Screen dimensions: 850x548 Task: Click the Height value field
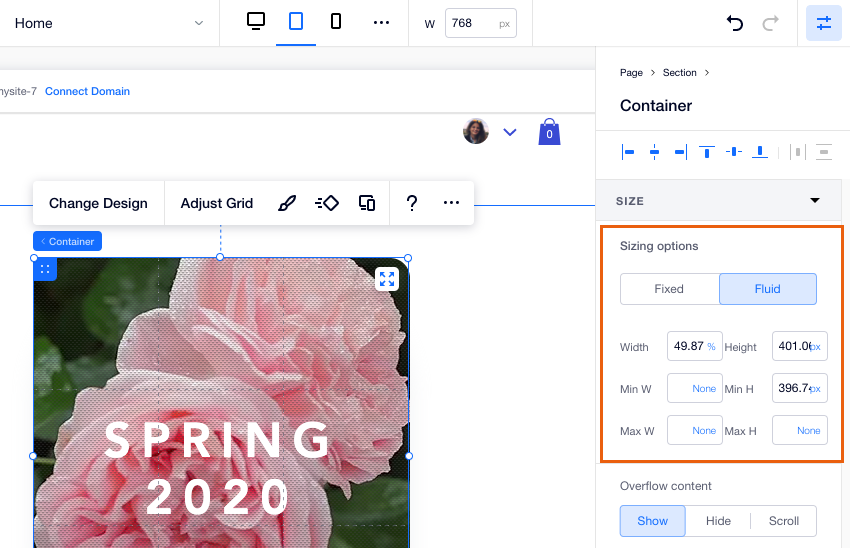coord(800,346)
